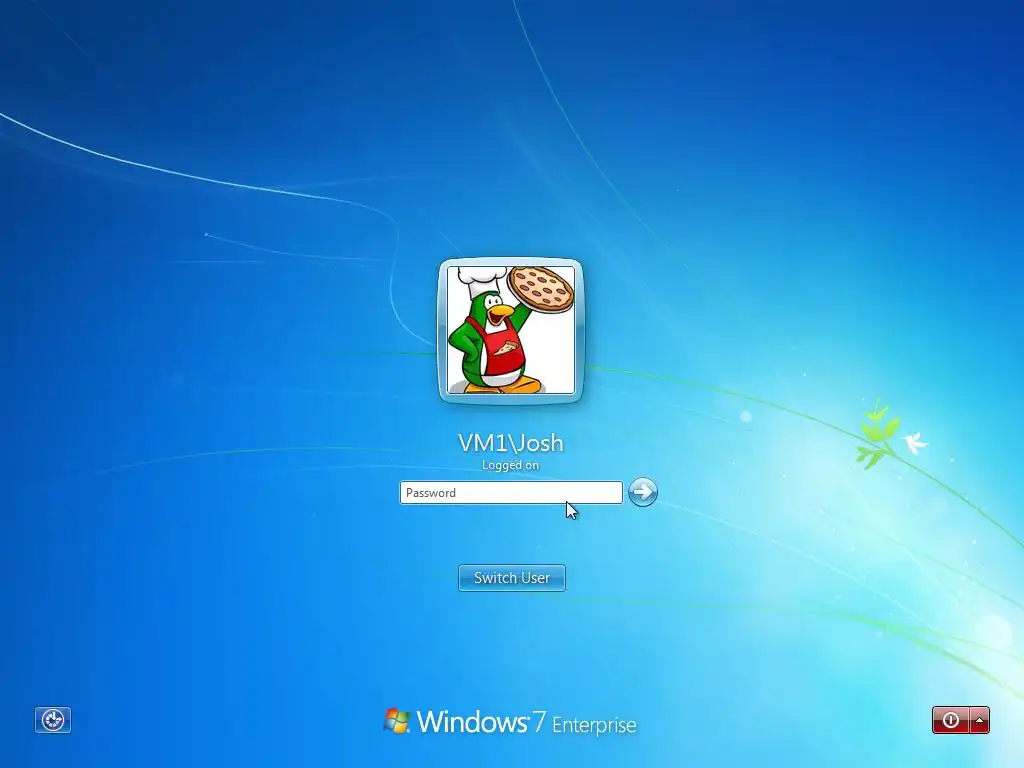Click the VM1\Josh username text

[x=511, y=443]
